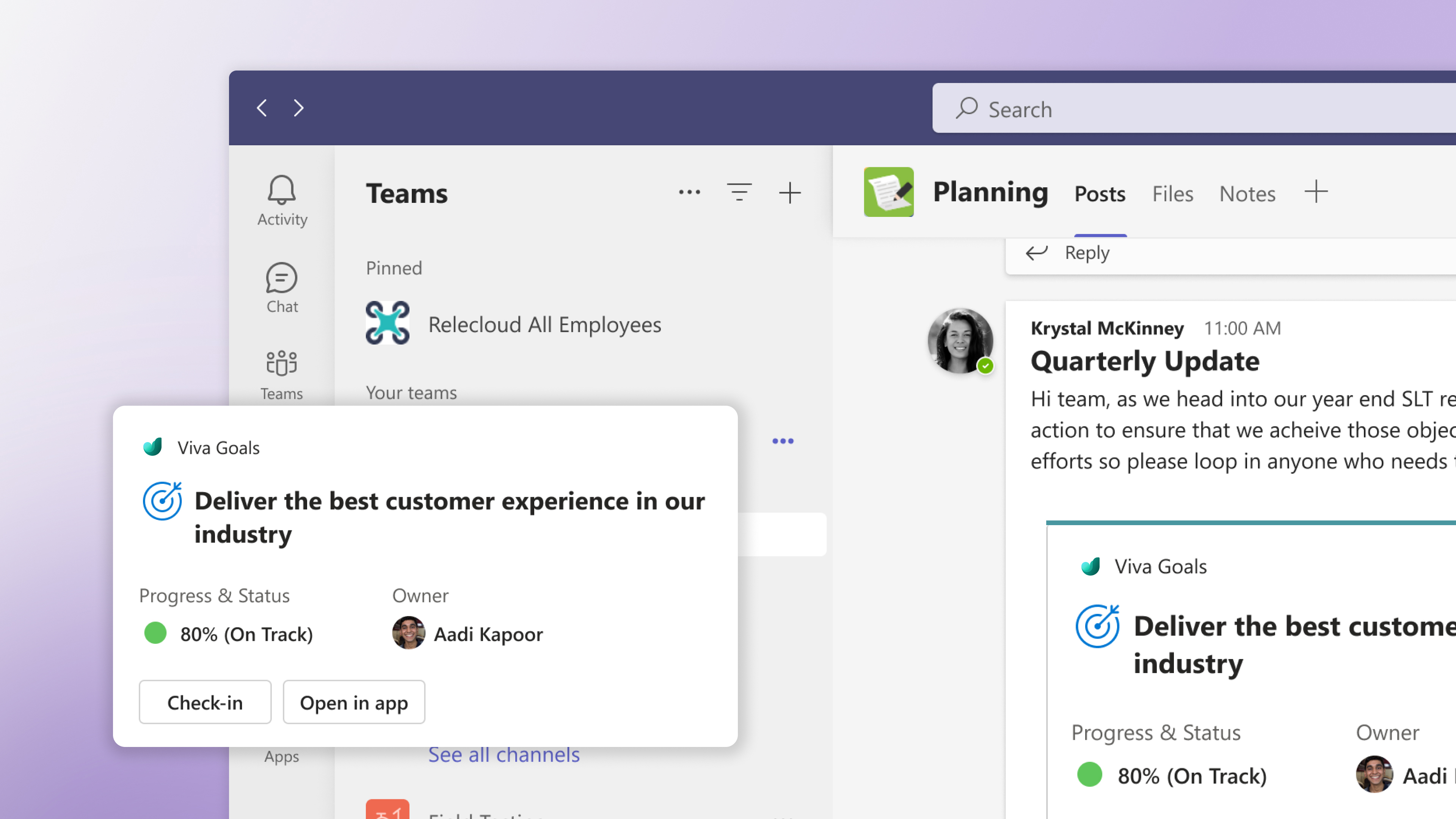Click the orange team icon at the list bottom

pyautogui.click(x=387, y=810)
